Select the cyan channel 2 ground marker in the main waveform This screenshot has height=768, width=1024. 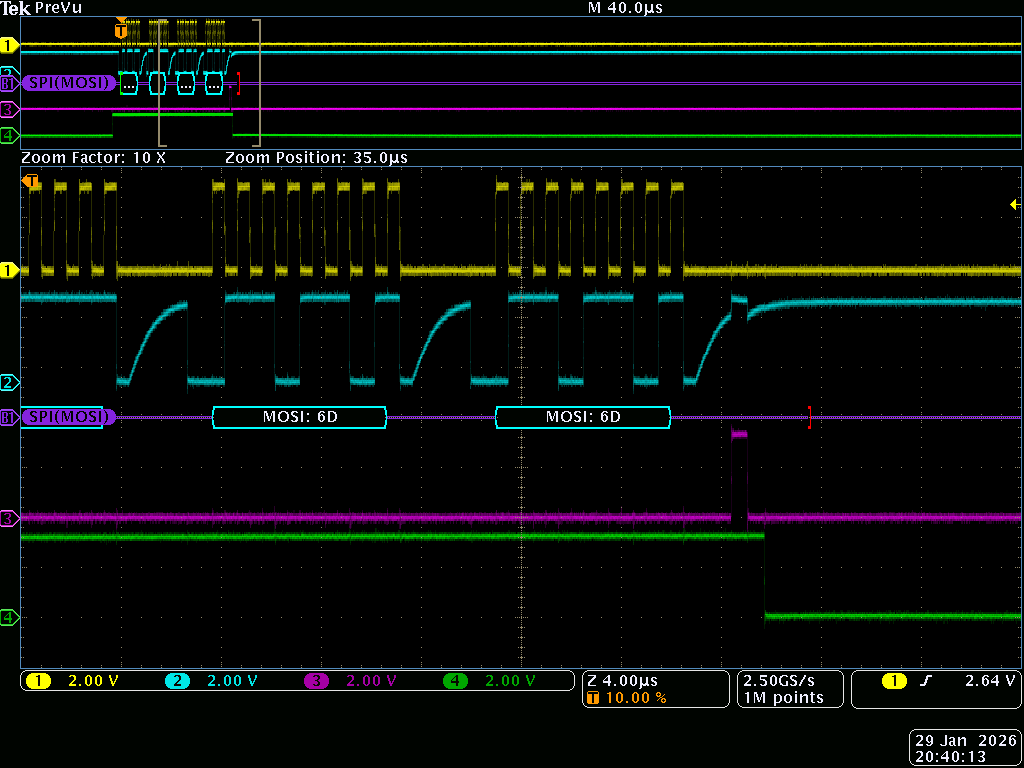(10, 382)
